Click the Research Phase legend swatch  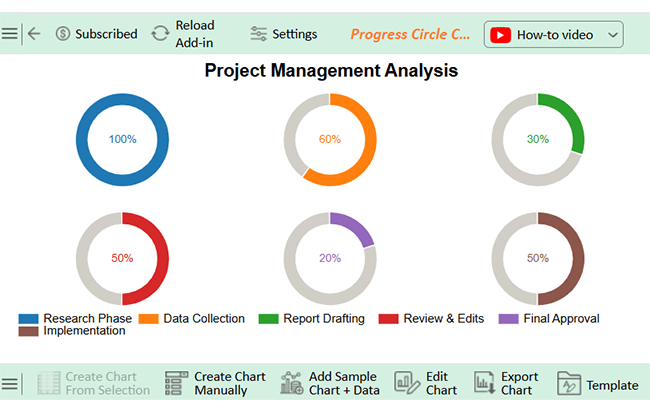28,319
